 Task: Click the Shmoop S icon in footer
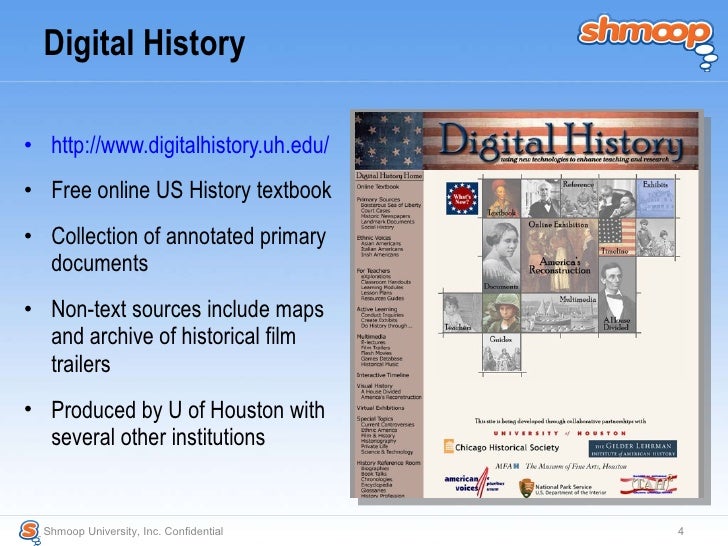pyautogui.click(x=30, y=531)
